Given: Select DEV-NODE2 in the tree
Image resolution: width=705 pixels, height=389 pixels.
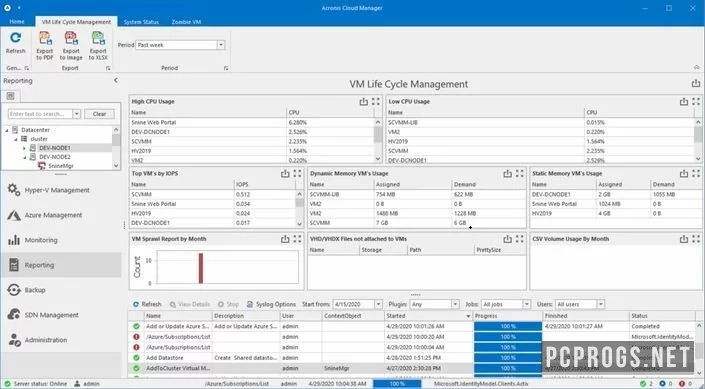Looking at the screenshot, I should (x=54, y=157).
